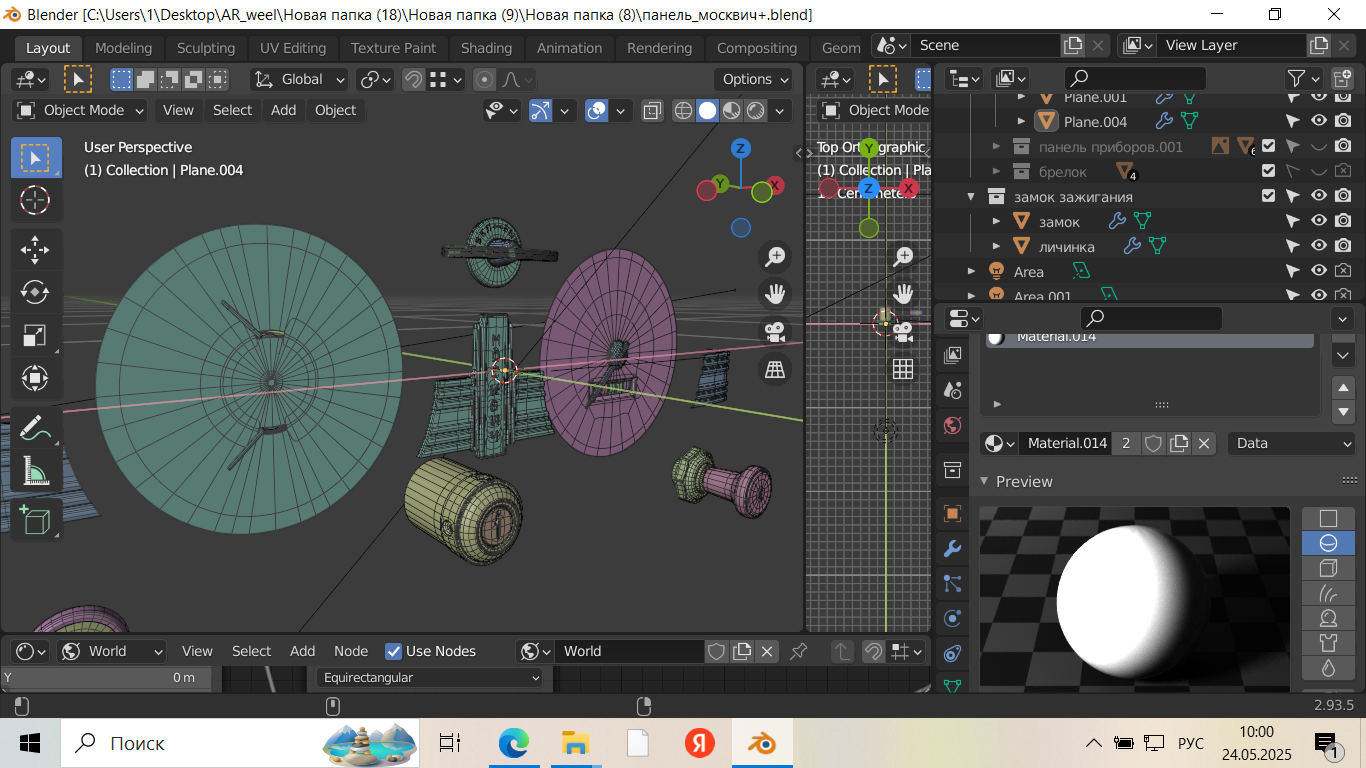The height and width of the screenshot is (768, 1366).
Task: Hide Plane.004 with its eye icon
Action: tap(1319, 121)
